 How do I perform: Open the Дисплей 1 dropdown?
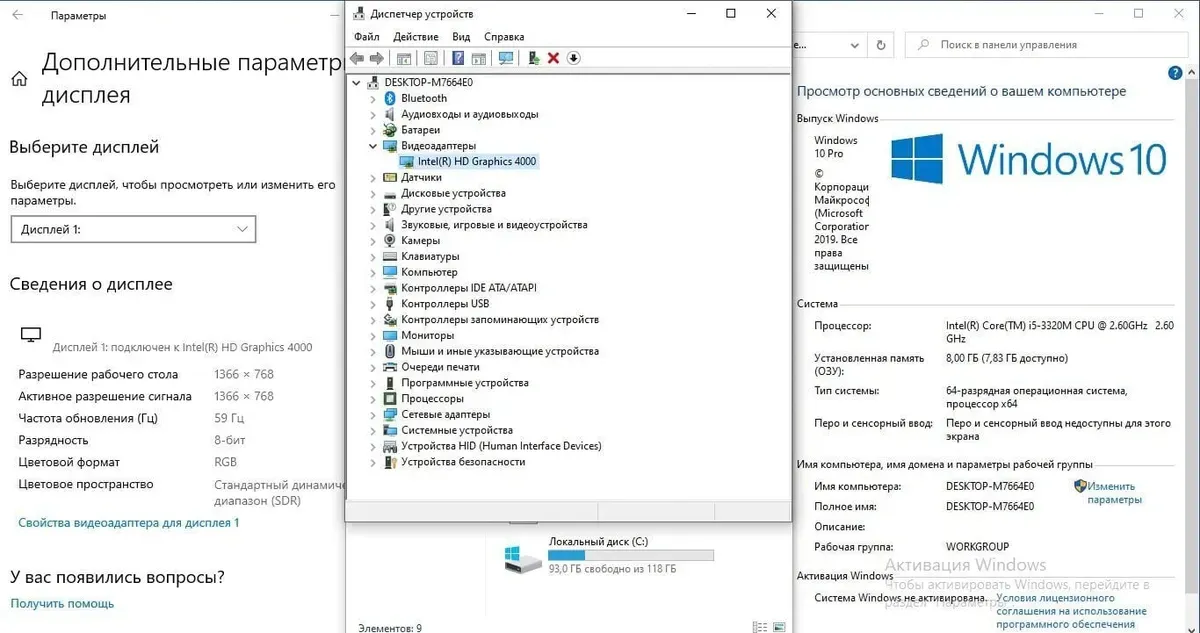pos(133,229)
